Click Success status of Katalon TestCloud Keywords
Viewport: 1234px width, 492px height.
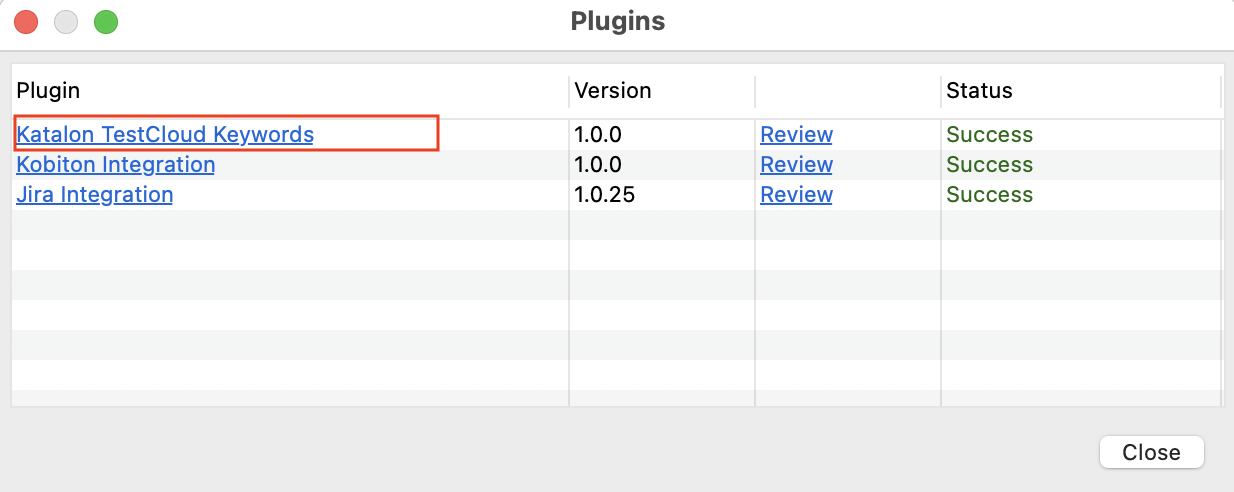point(989,134)
